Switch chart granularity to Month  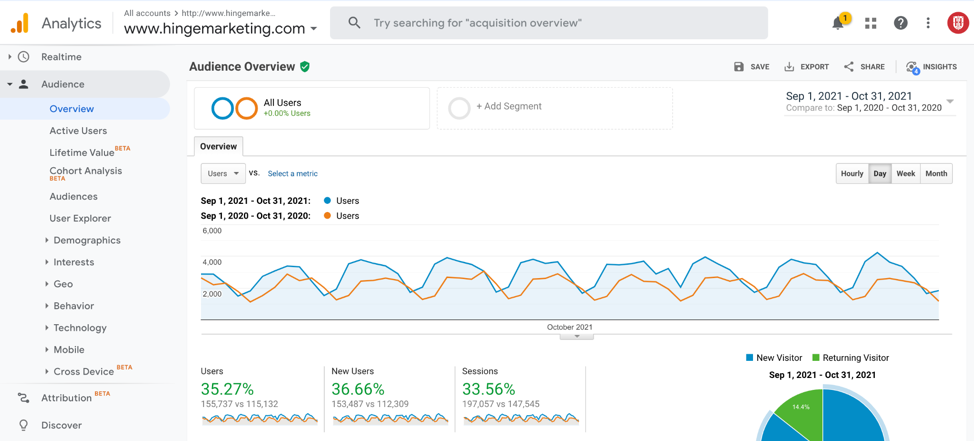936,174
